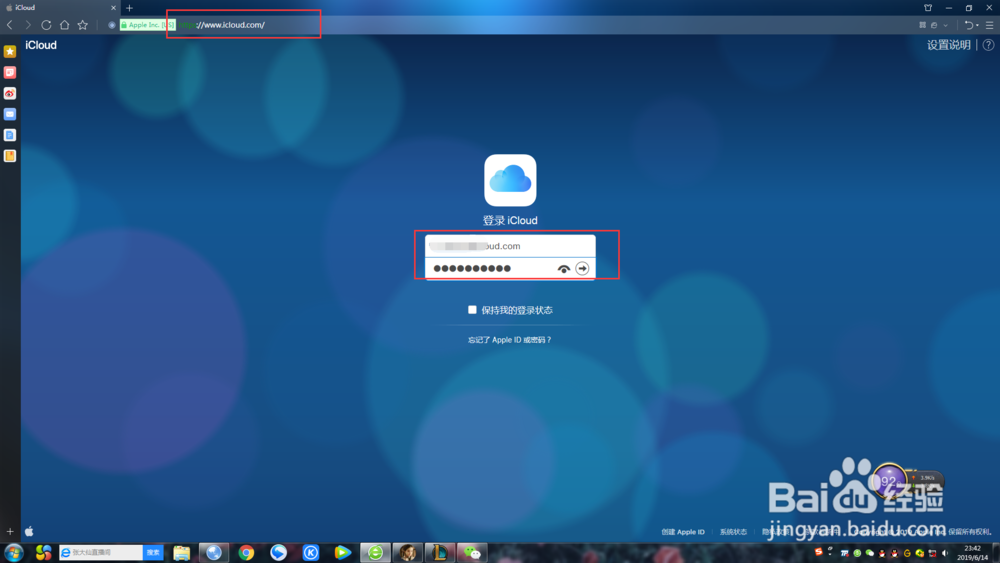The width and height of the screenshot is (1000, 563).
Task: Reload the iCloud page
Action: tap(46, 25)
